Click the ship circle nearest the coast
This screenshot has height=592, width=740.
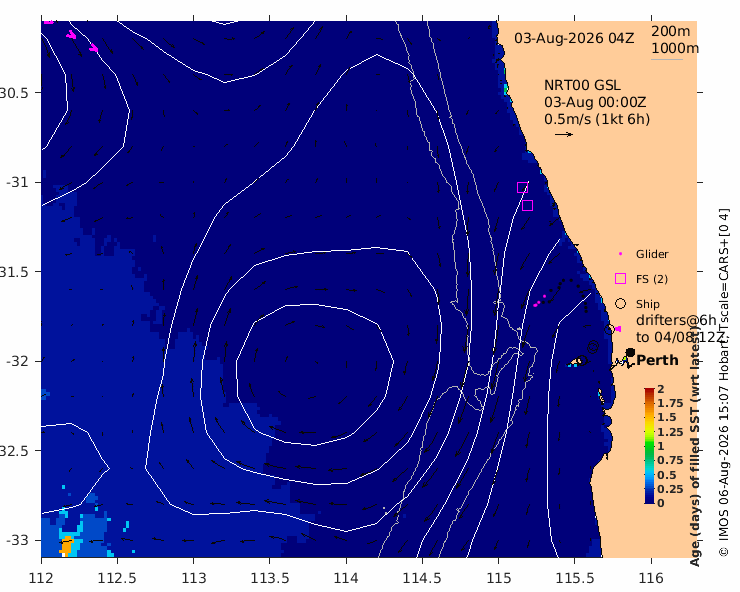609,329
